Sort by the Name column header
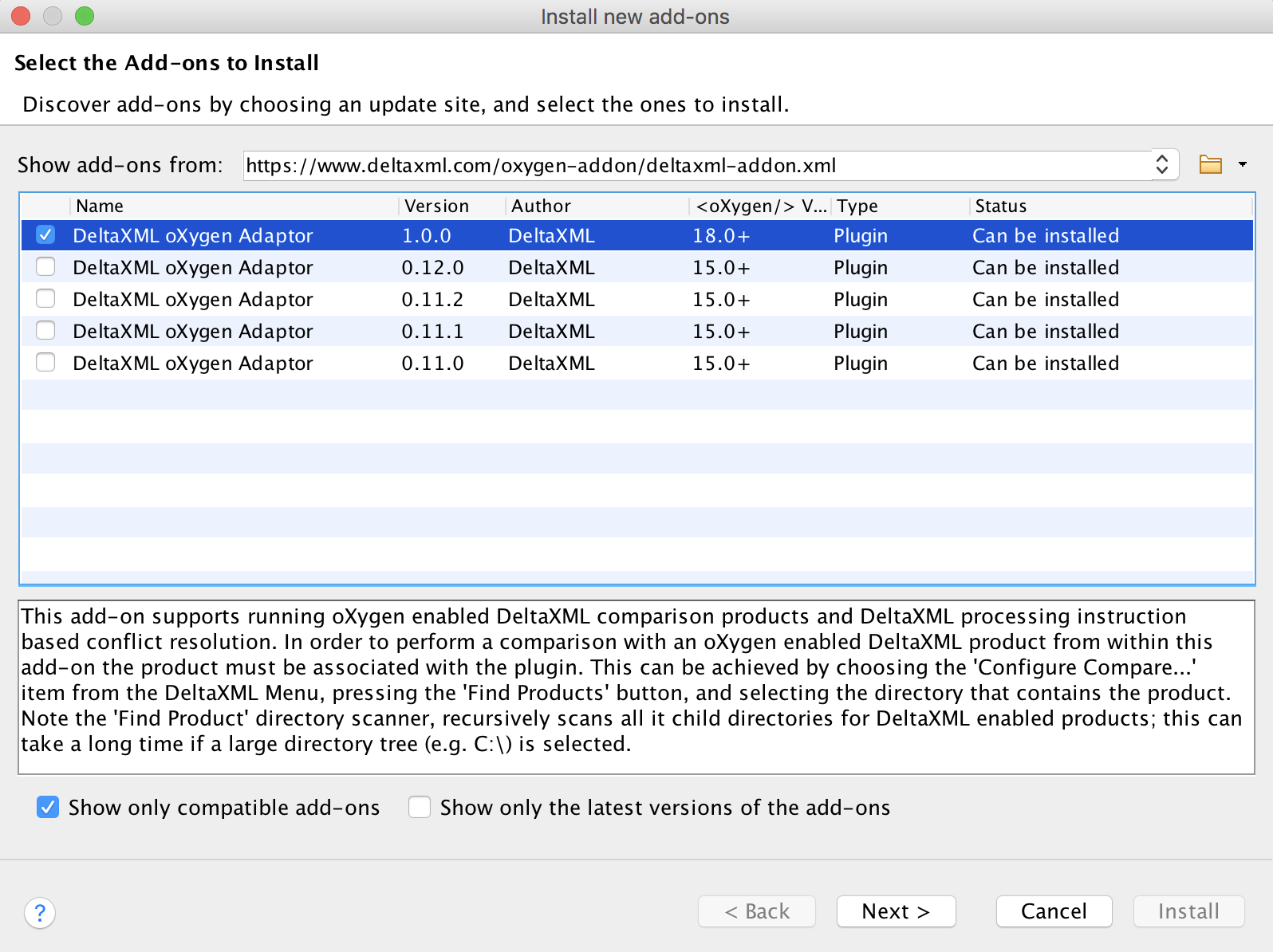Viewport: 1273px width, 952px height. (x=100, y=207)
